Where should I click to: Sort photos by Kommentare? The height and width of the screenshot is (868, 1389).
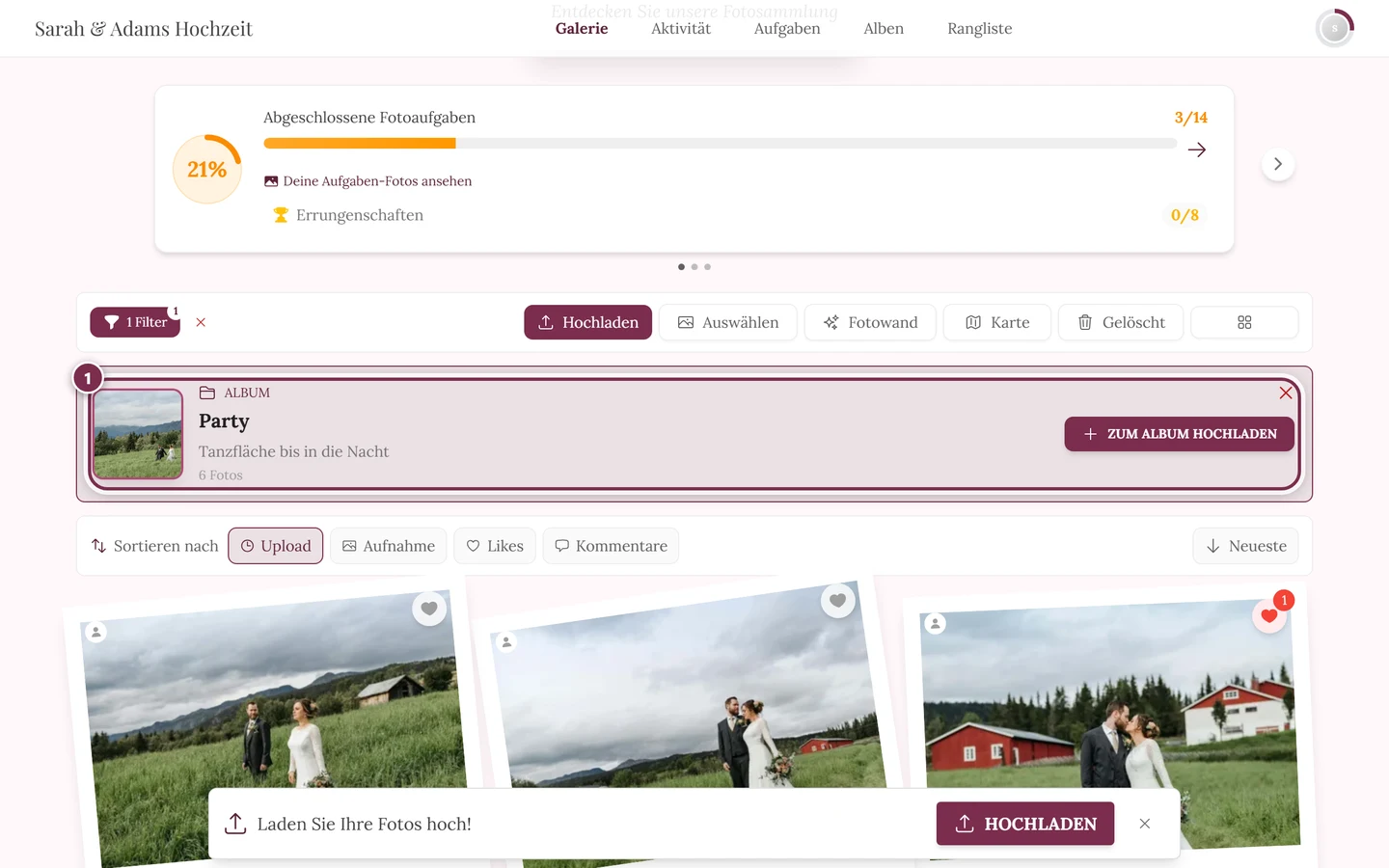point(612,546)
